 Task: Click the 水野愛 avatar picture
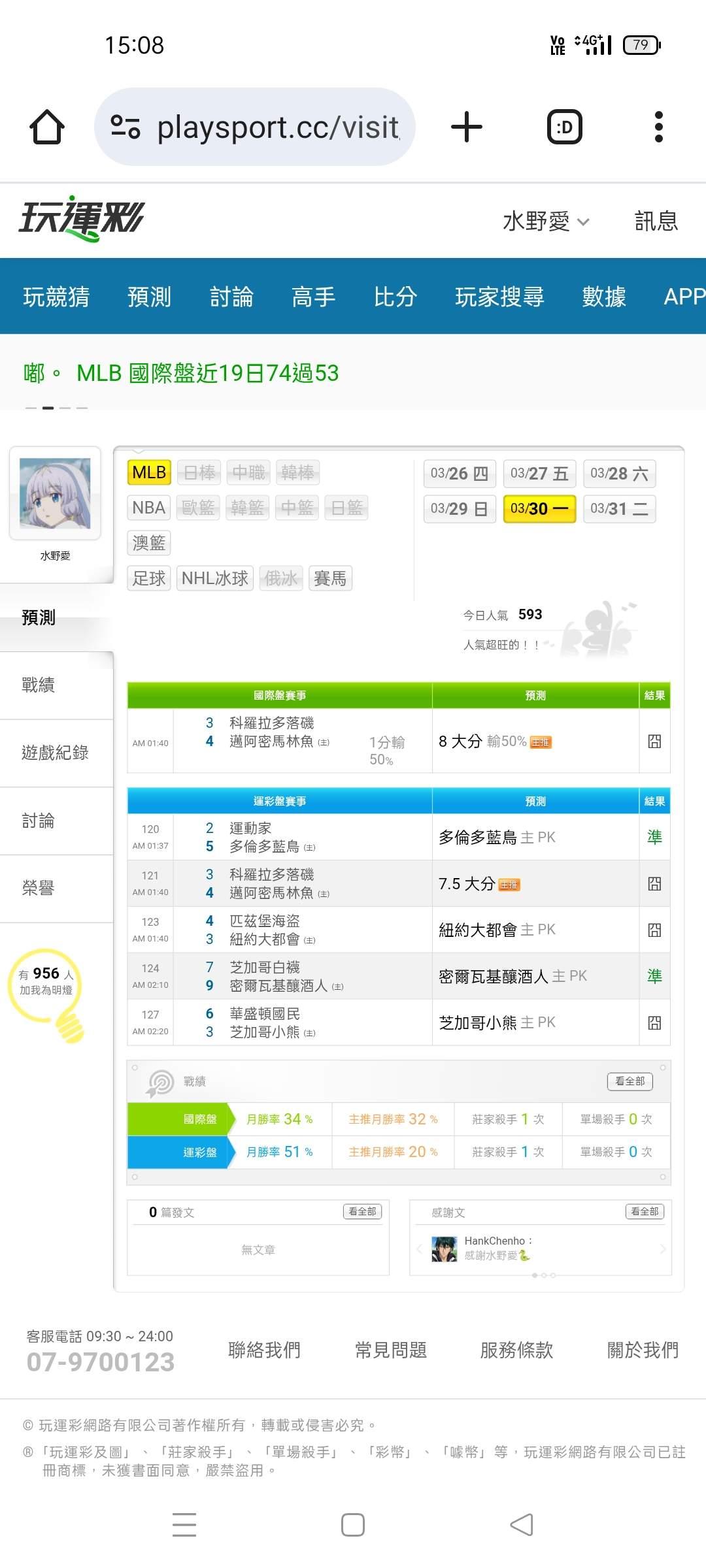55,493
